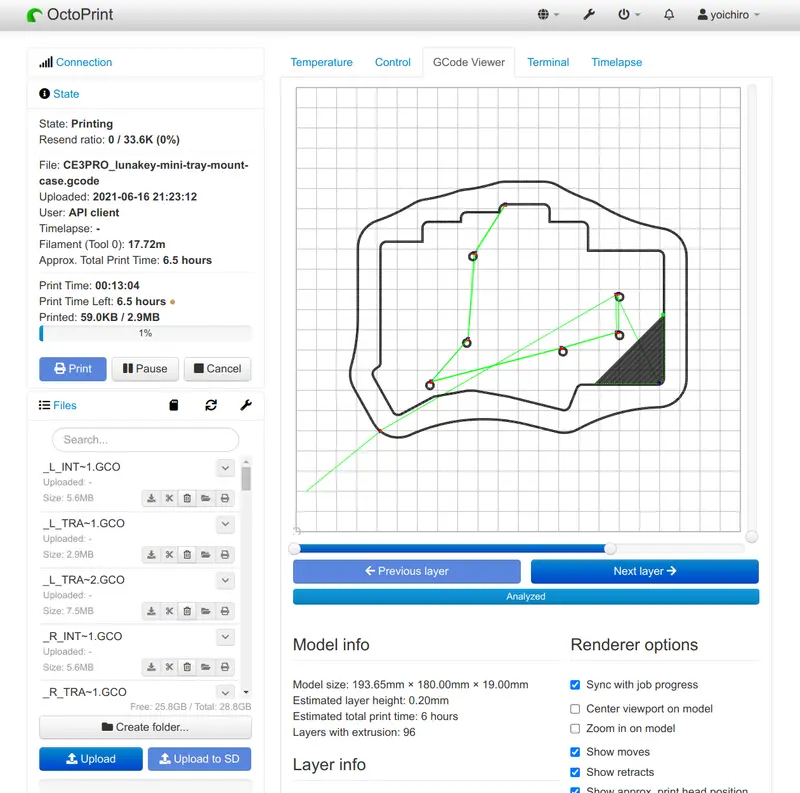Print _L_TRA~2.GCO via its printer icon
The image size is (800, 793).
(x=225, y=611)
